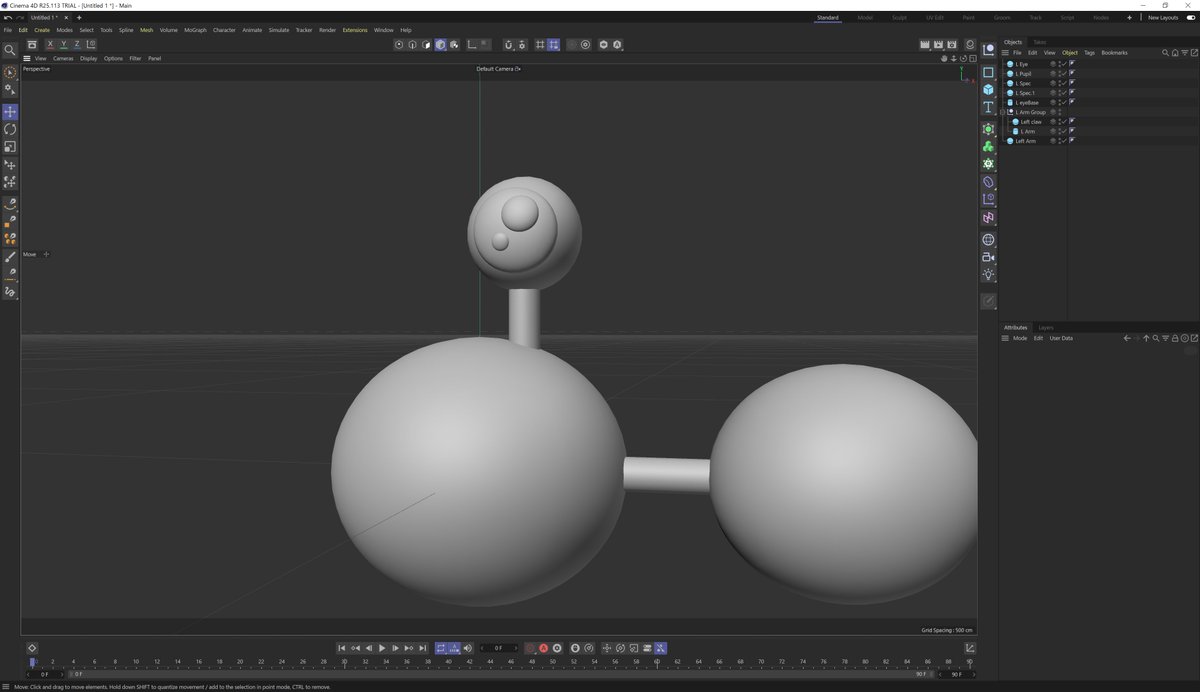Screen dimensions: 1200x692
Task: Click the record active objects button
Action: coord(531,648)
